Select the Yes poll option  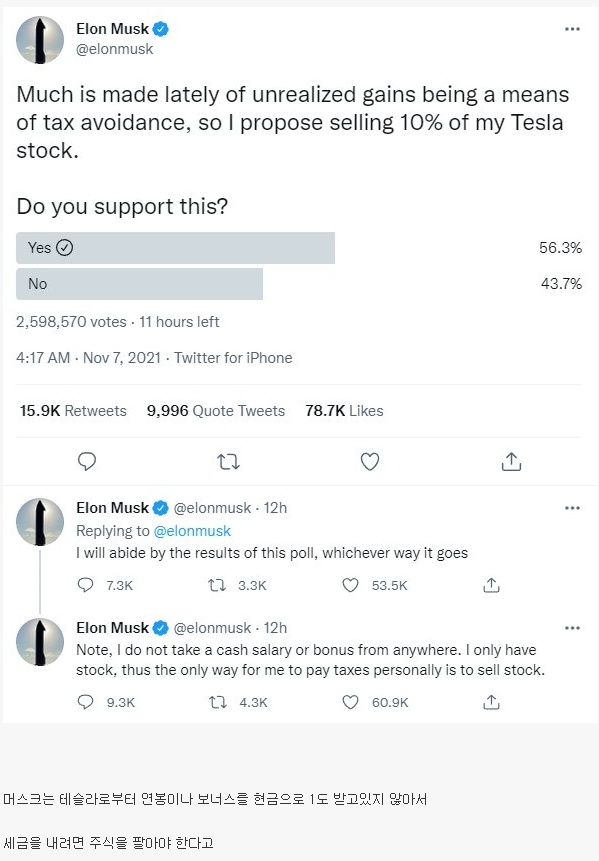point(175,248)
